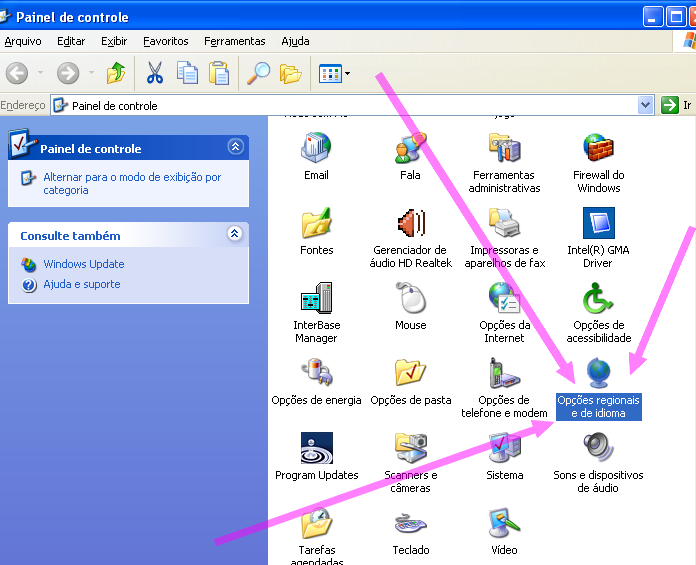Open Scanners e câmeras icon
This screenshot has height=565, width=696.
[x=410, y=447]
